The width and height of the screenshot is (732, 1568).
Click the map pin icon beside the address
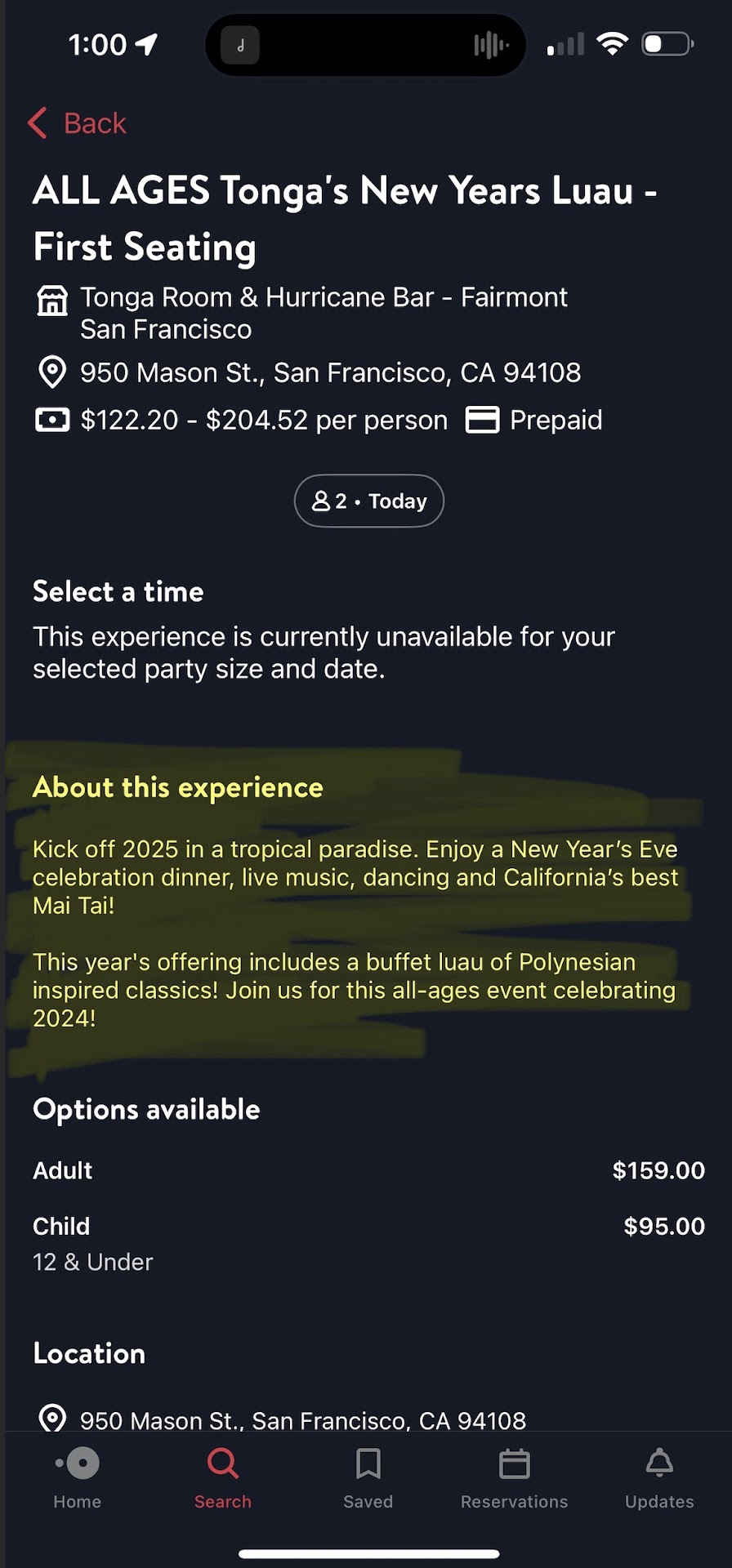tap(52, 372)
